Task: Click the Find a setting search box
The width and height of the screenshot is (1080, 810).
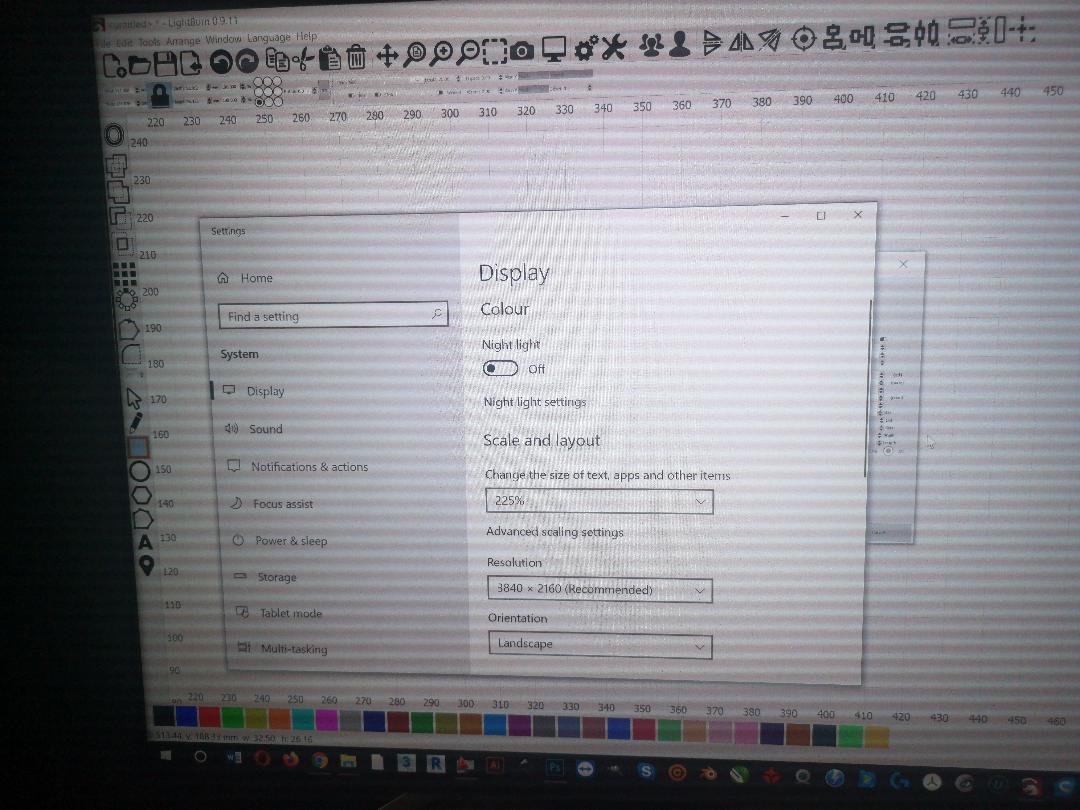Action: tap(333, 315)
